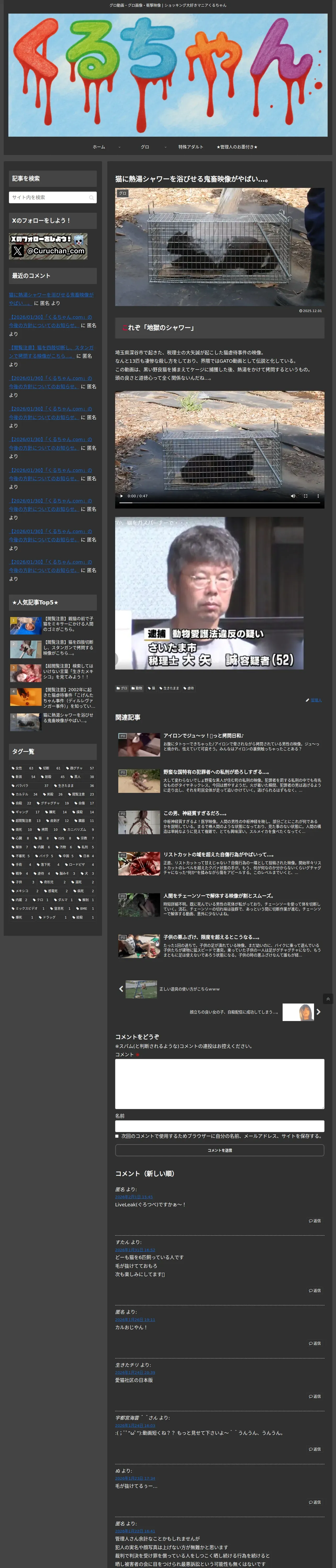Select the 女性 63 tag

coord(23,768)
